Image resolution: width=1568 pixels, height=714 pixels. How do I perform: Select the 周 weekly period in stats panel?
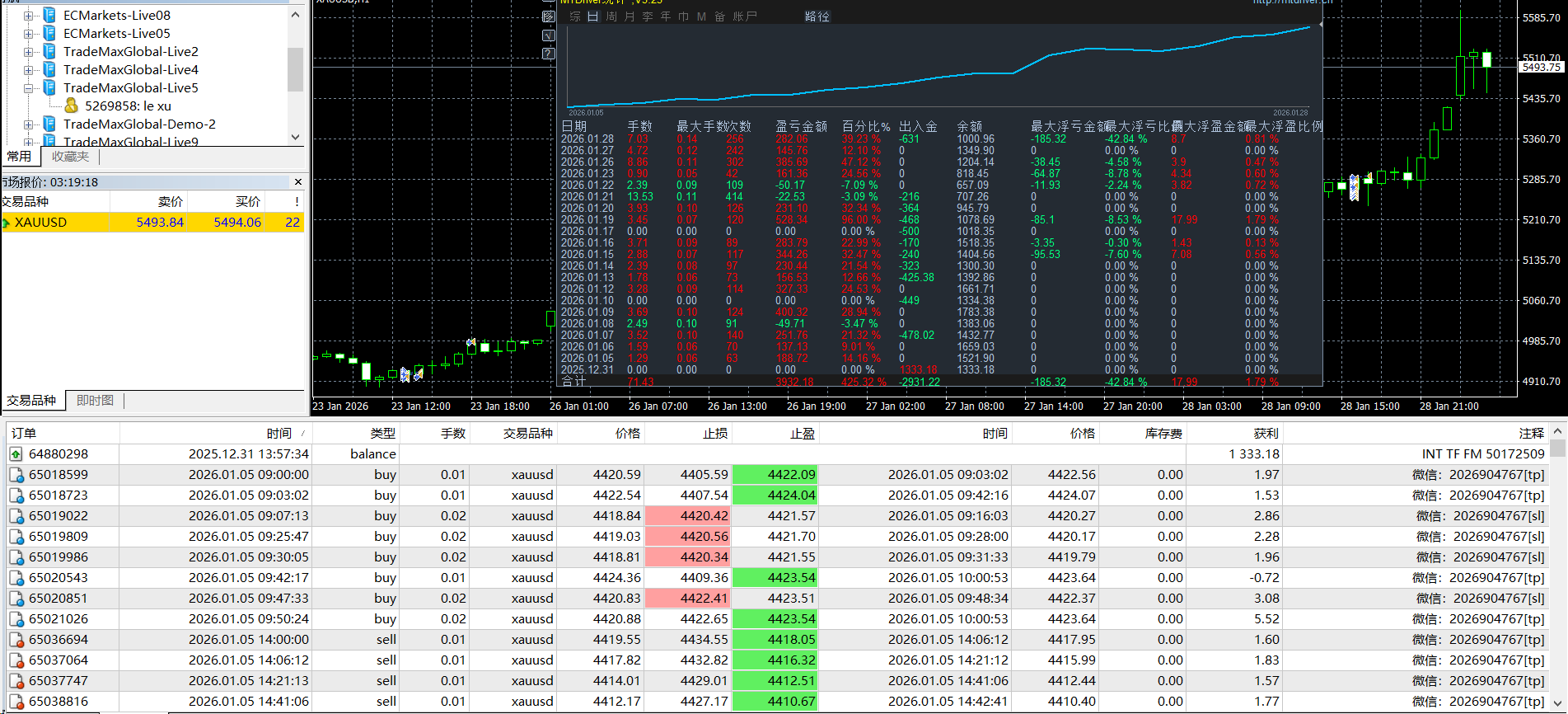point(611,16)
